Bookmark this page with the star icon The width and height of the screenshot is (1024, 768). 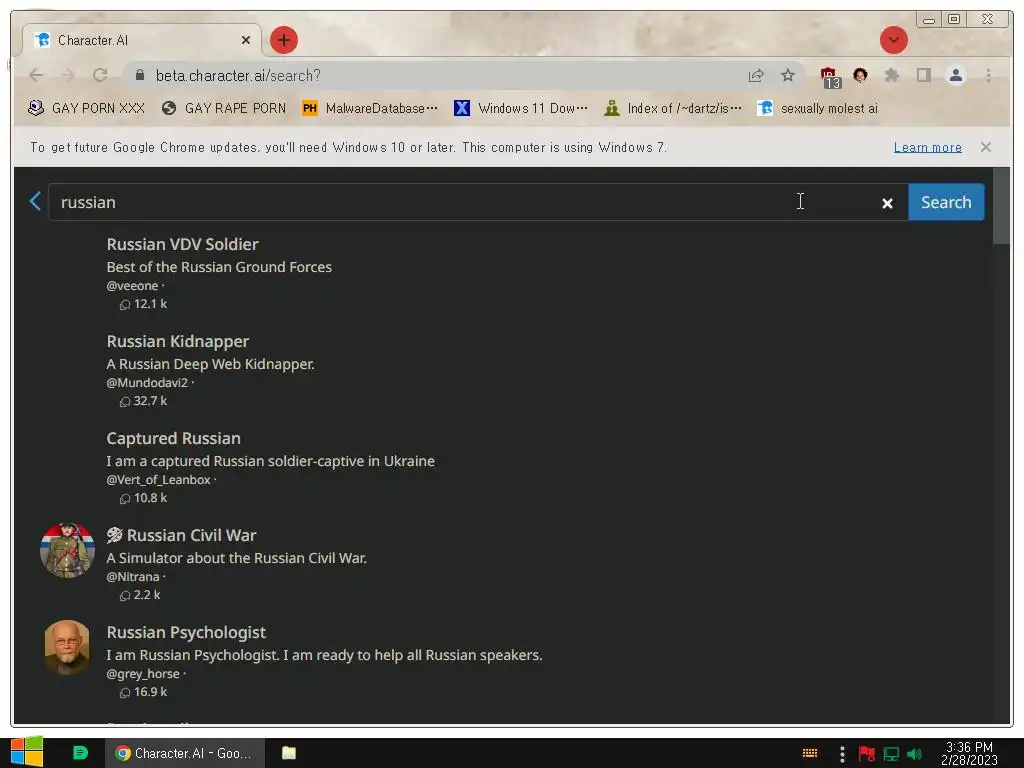[788, 75]
